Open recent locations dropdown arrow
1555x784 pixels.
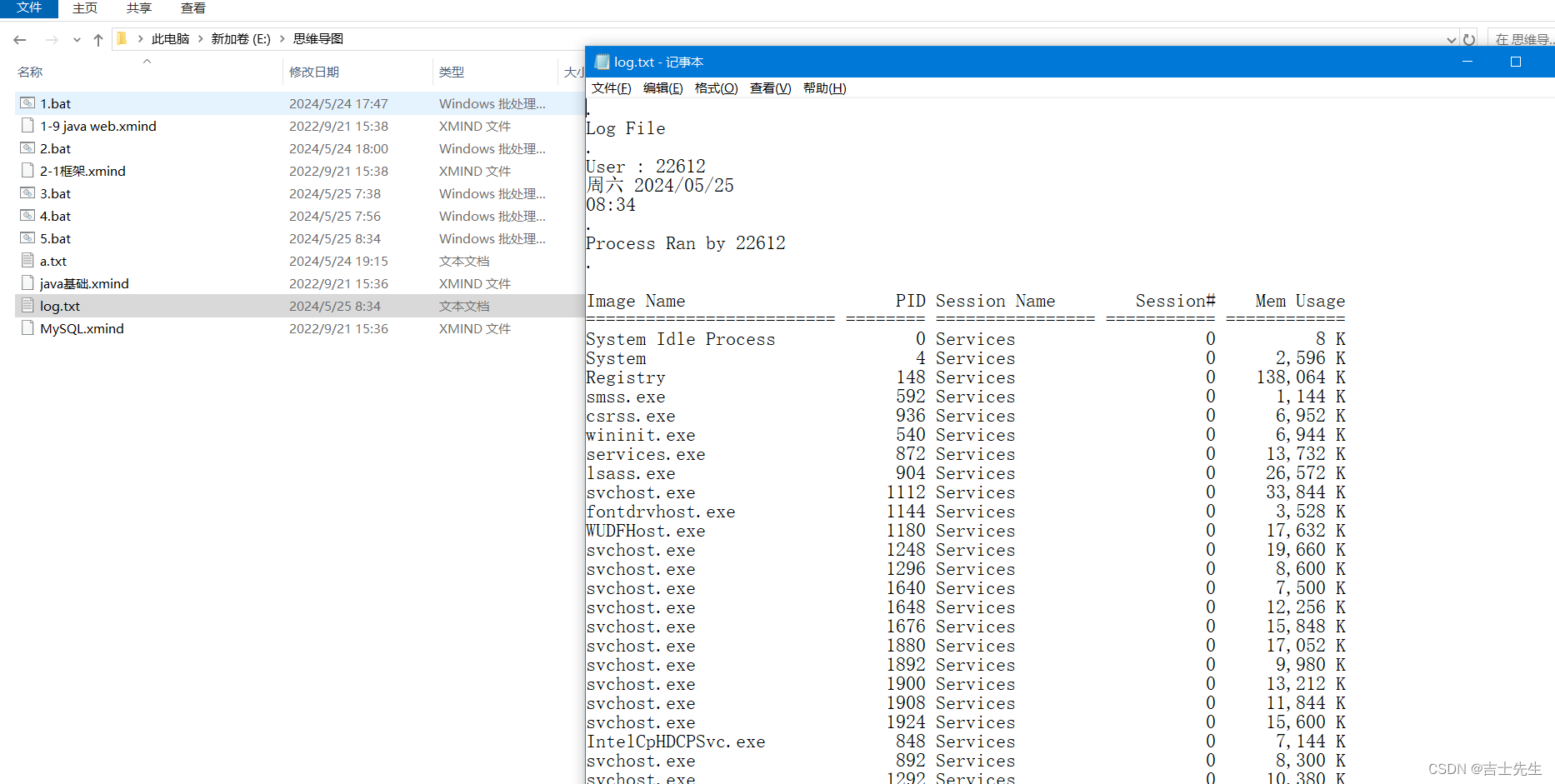click(x=77, y=39)
